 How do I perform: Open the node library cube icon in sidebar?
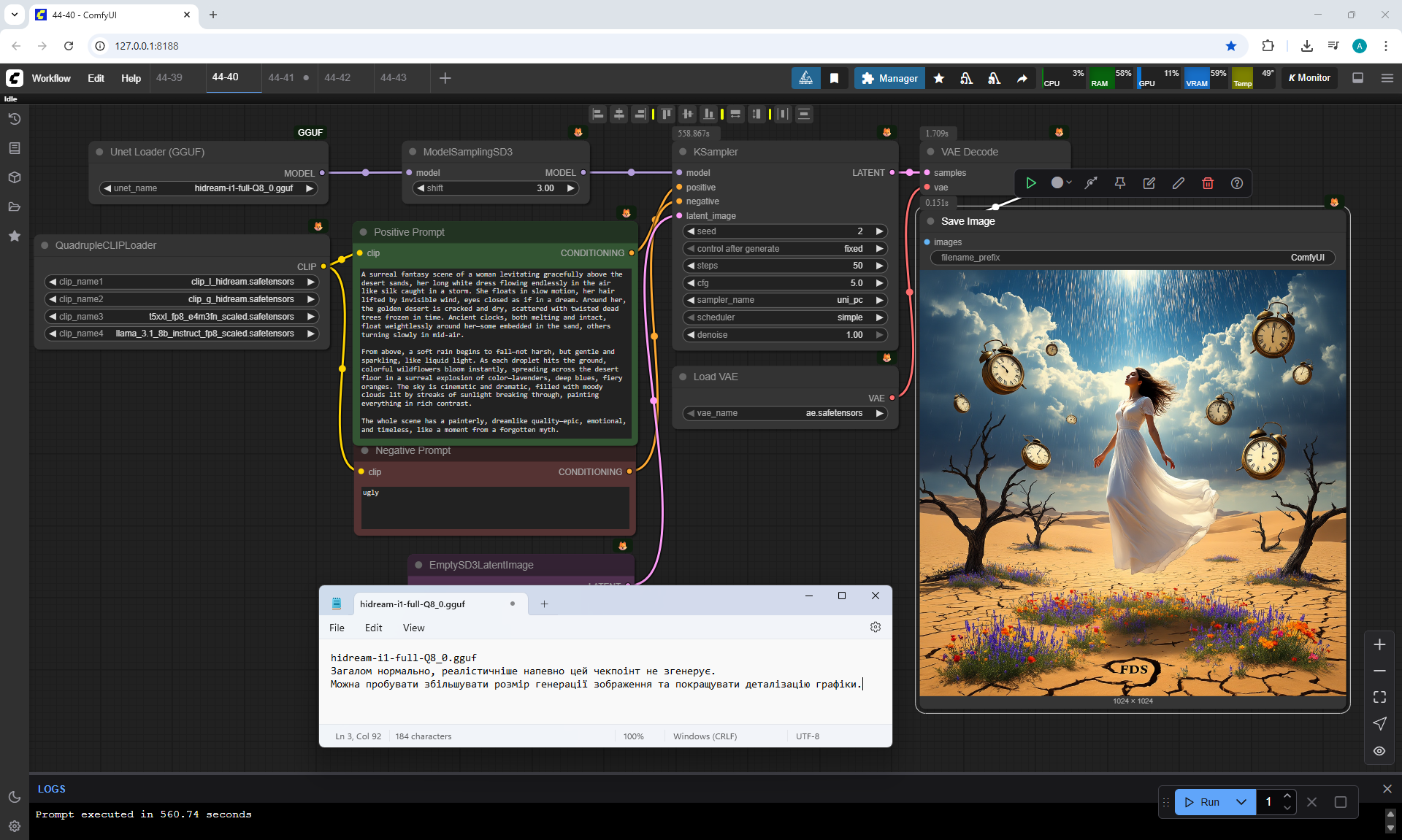pyautogui.click(x=14, y=177)
